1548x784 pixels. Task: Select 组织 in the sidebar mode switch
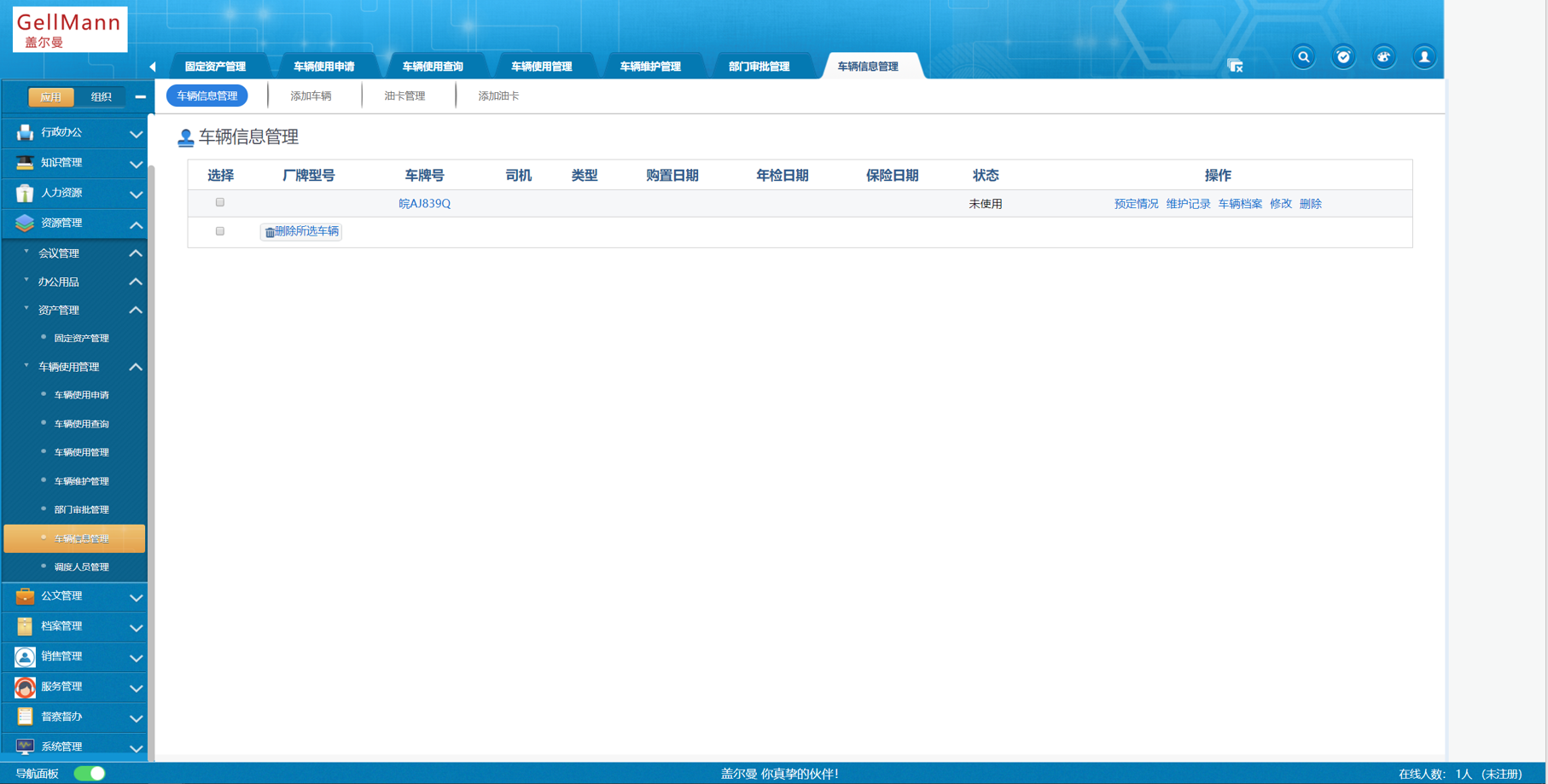tap(101, 97)
